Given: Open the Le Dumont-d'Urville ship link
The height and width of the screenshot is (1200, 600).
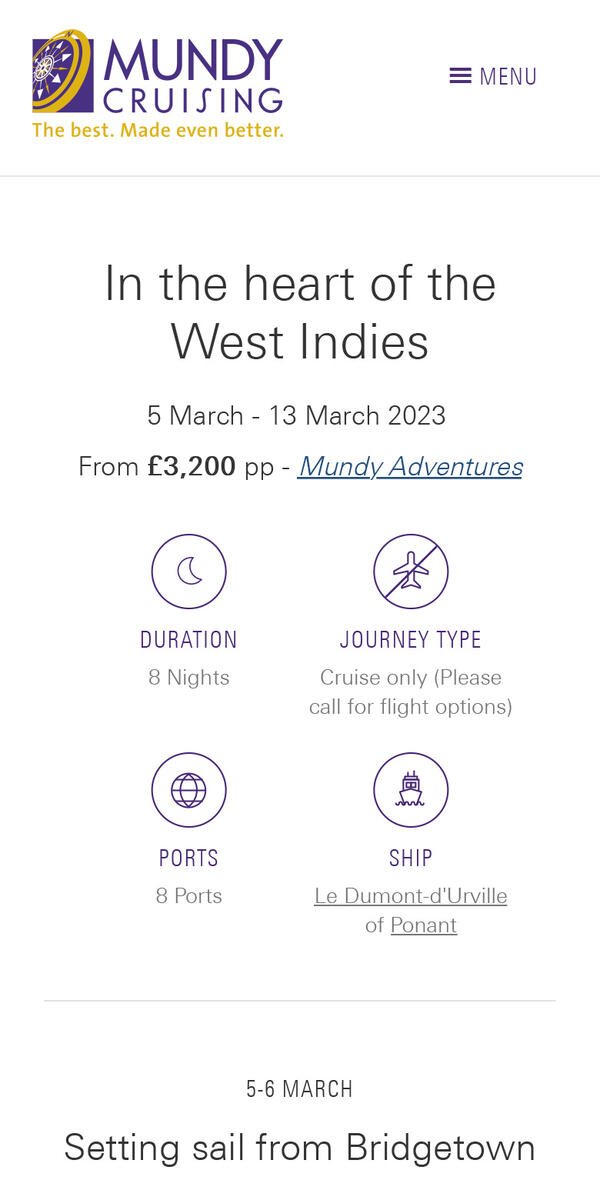Looking at the screenshot, I should click(410, 896).
